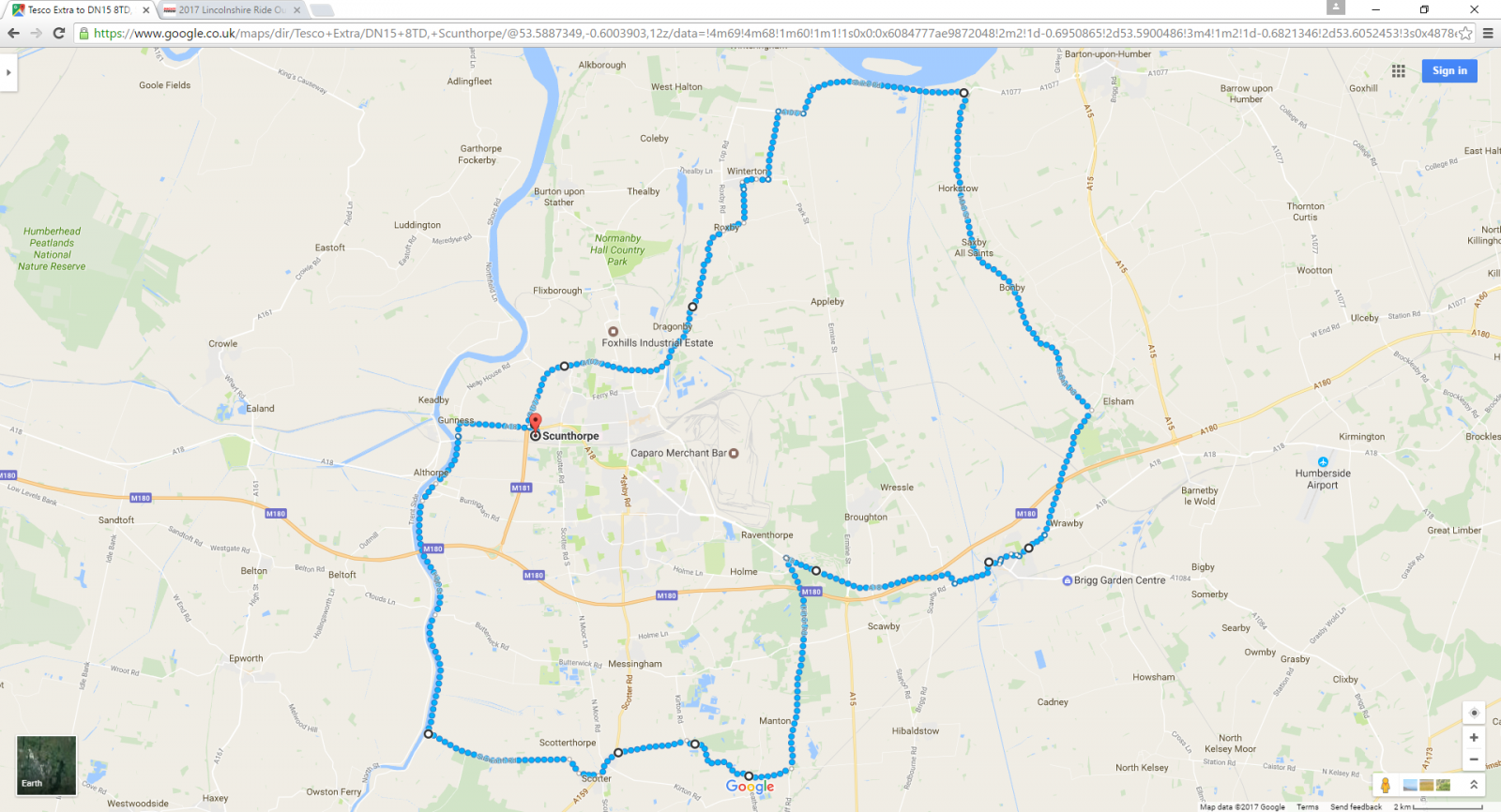1501x812 pixels.
Task: Bookmark this page with the star icon
Action: coord(1465,33)
